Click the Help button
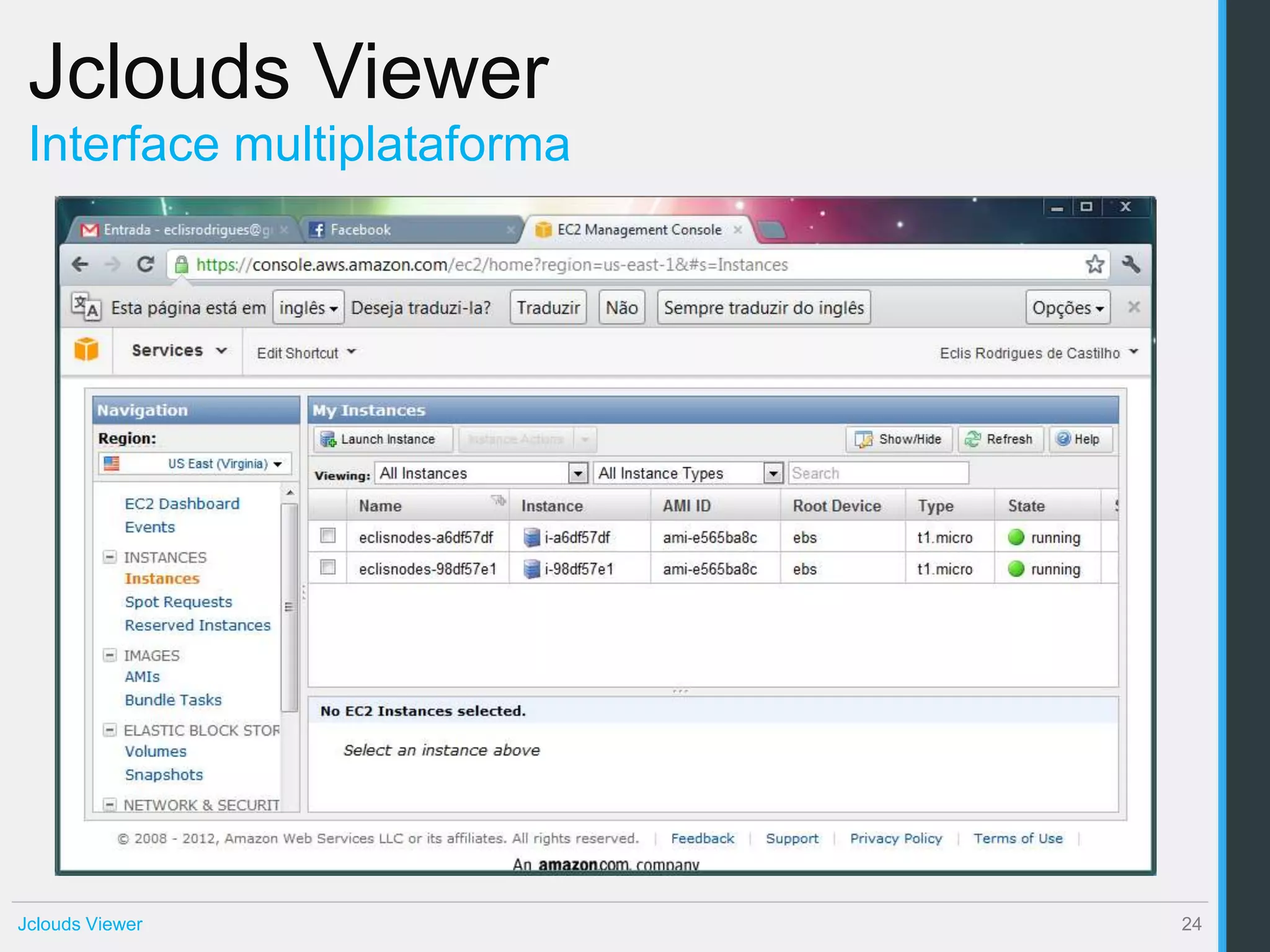The width and height of the screenshot is (1270, 952). click(x=1080, y=439)
